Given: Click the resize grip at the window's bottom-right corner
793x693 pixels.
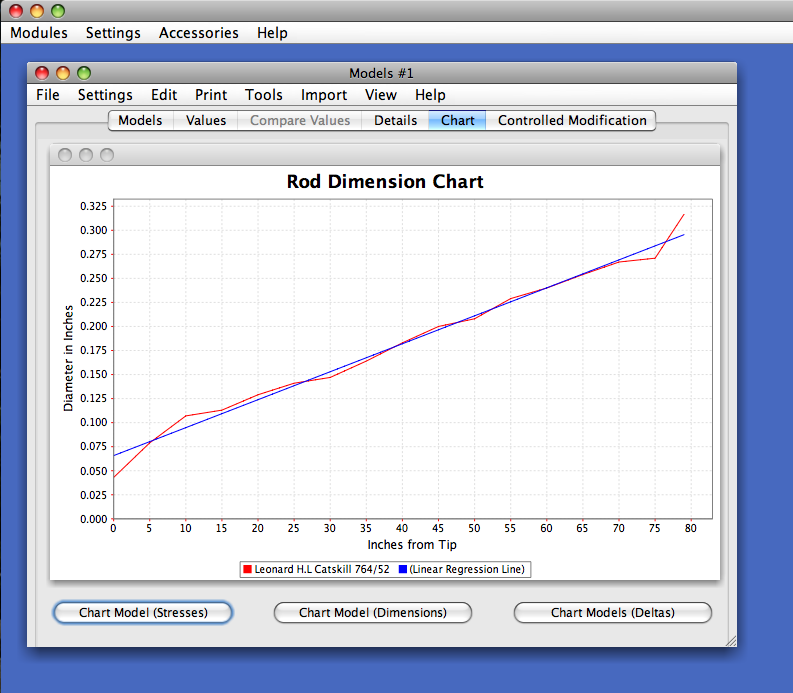Looking at the screenshot, I should coord(731,641).
